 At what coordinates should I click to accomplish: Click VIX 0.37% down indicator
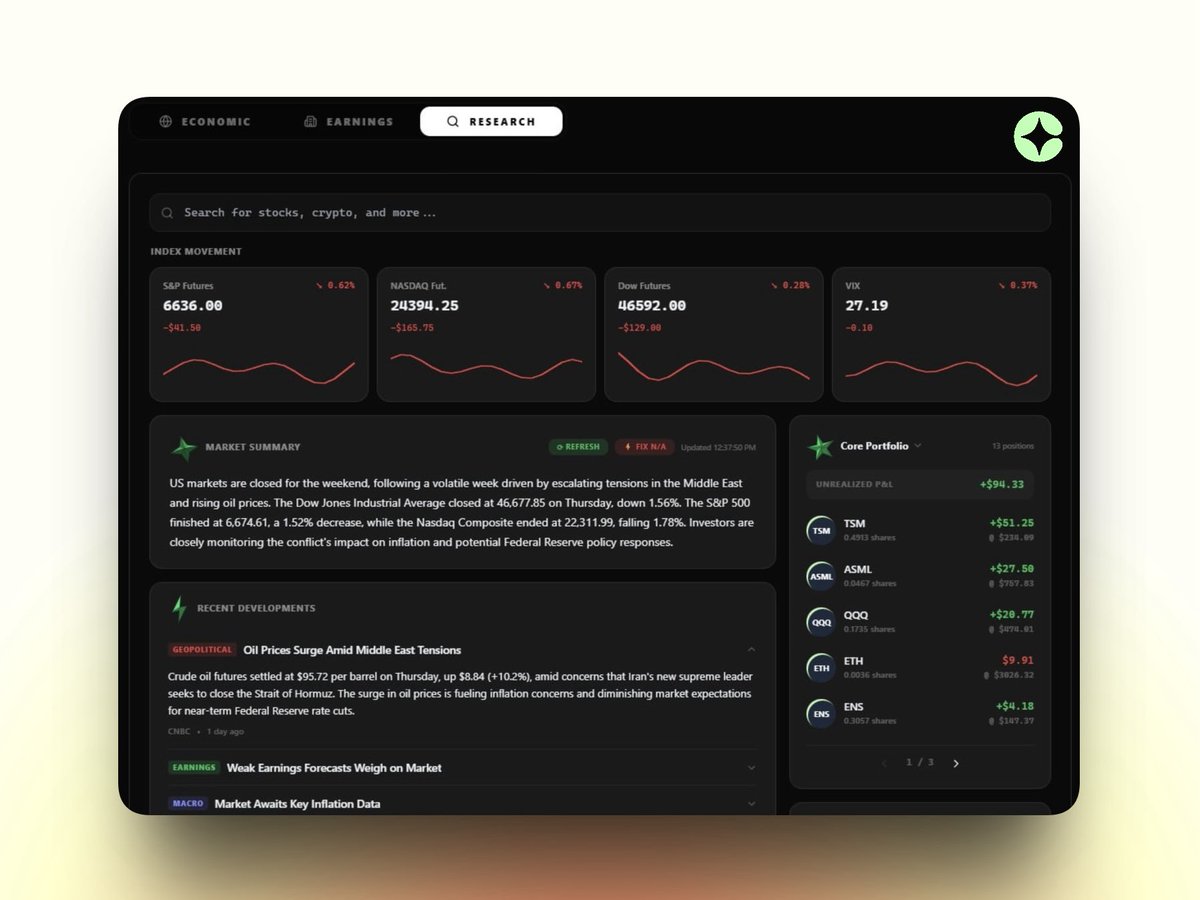coord(1017,286)
